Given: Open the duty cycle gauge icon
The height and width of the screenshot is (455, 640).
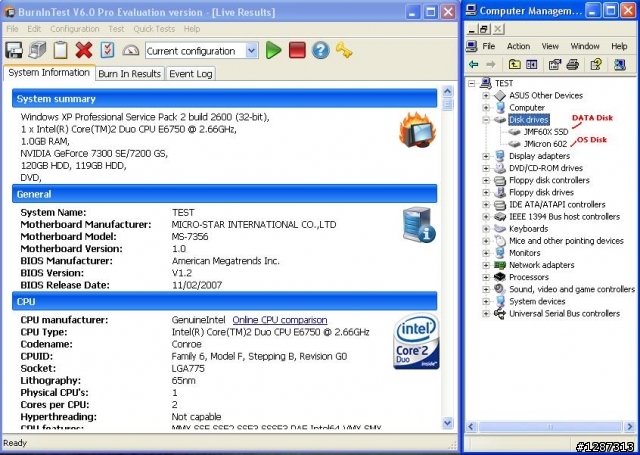Looking at the screenshot, I should click(131, 51).
